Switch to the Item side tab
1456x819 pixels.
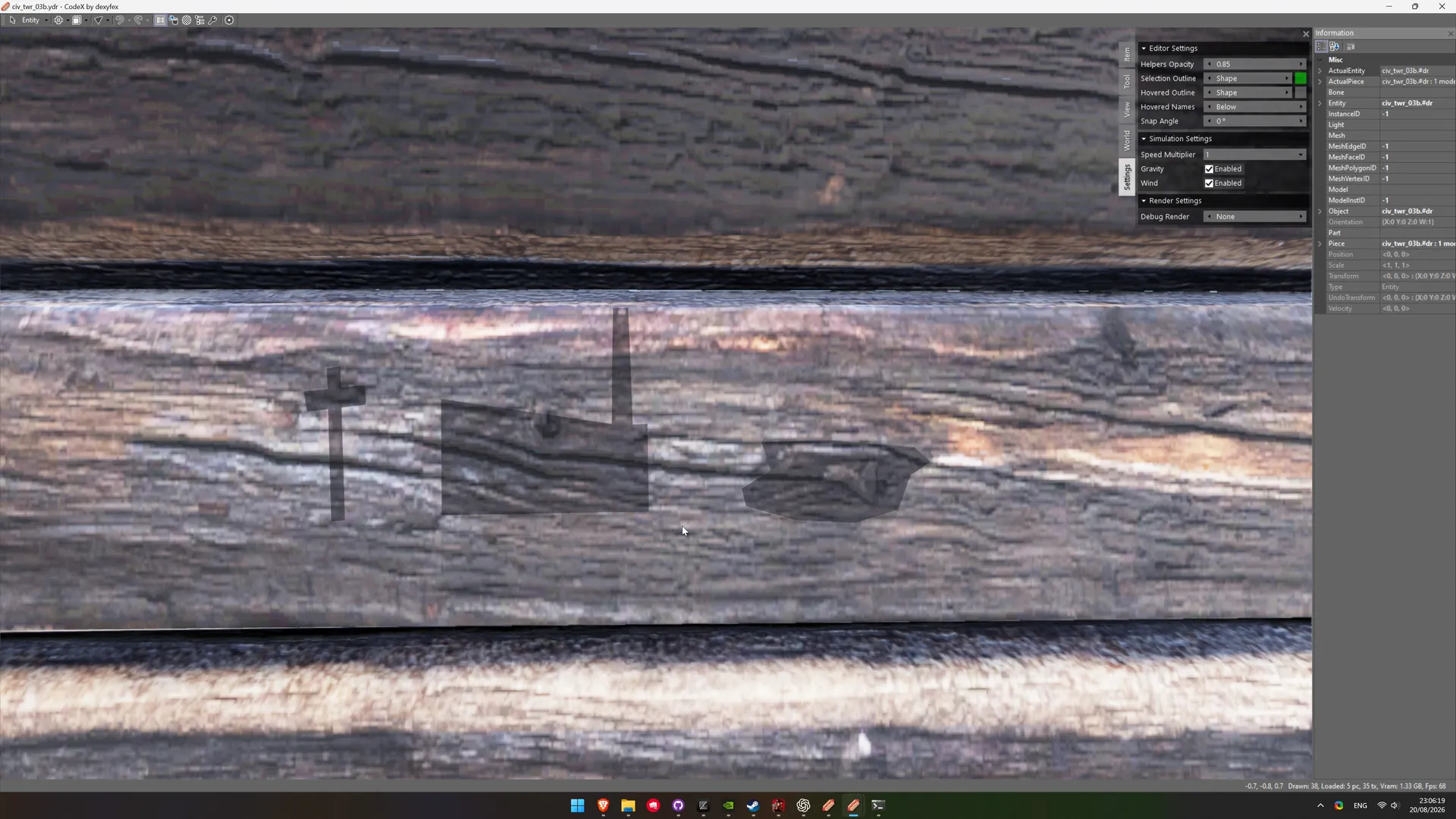point(1127,54)
